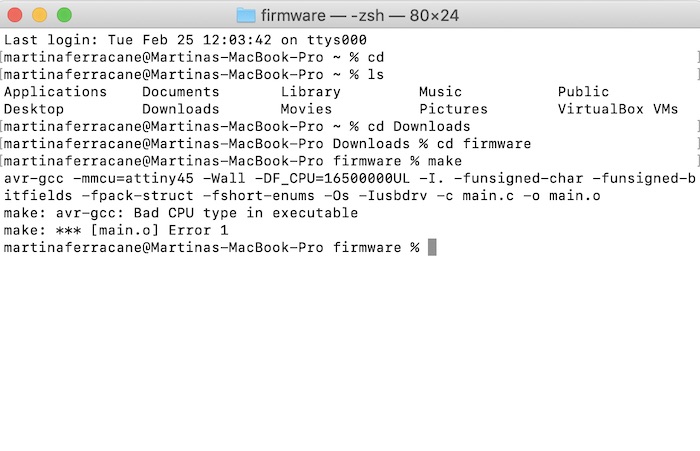
Task: Click "Pictures" in the ls output
Action: click(453, 109)
